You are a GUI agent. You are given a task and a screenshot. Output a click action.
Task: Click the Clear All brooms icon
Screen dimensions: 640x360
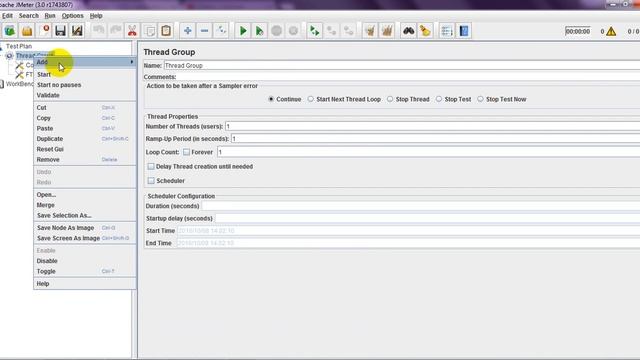tap(387, 31)
